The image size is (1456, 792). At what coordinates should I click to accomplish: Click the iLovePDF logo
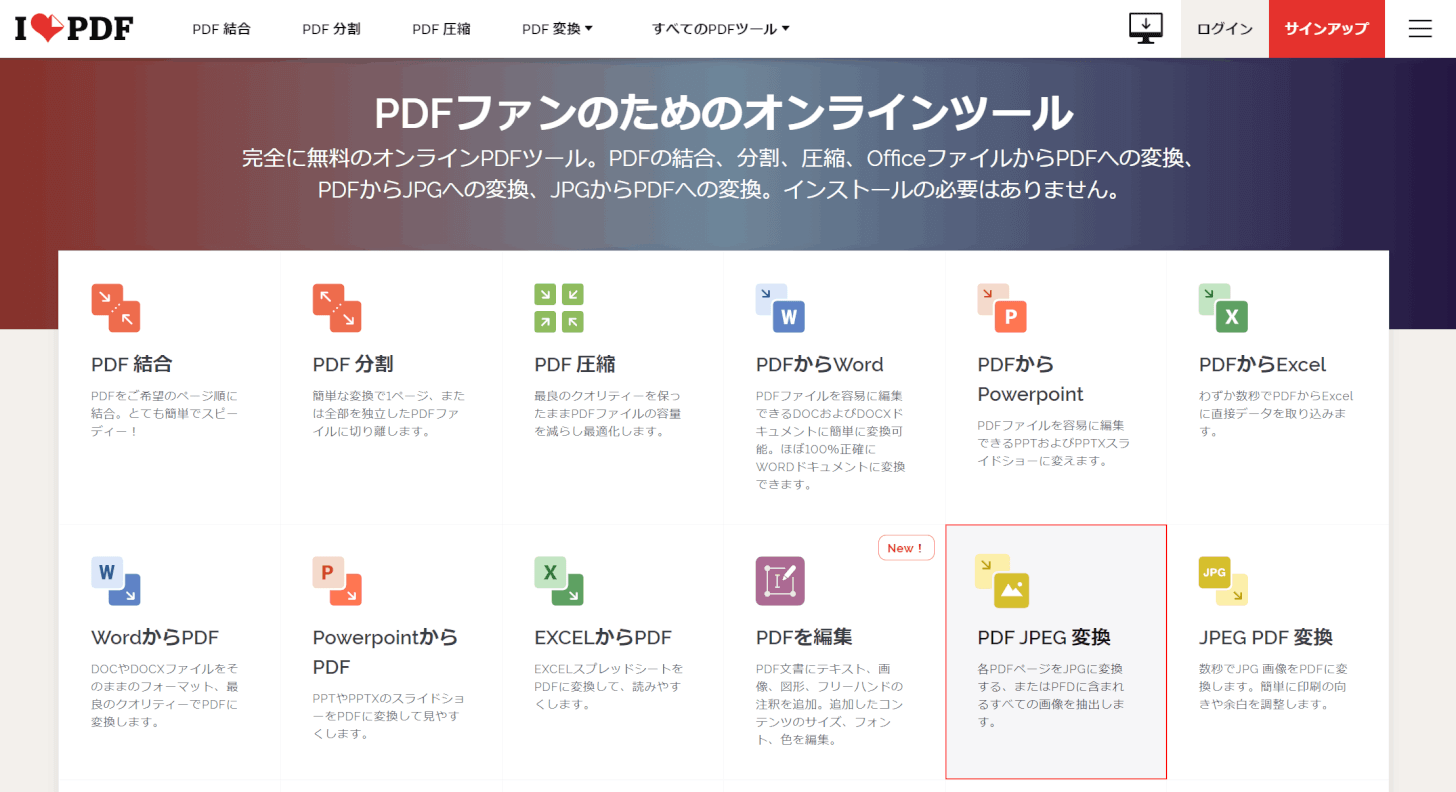tap(74, 29)
